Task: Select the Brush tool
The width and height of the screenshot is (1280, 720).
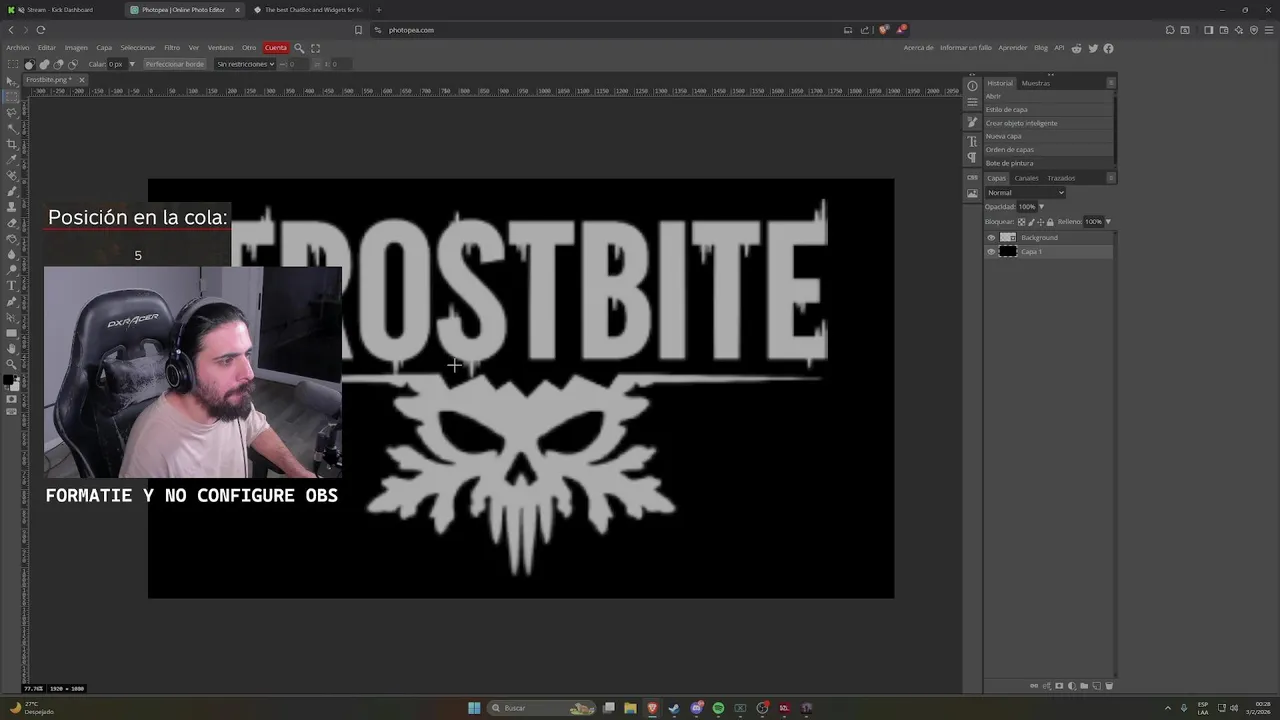Action: (x=12, y=192)
